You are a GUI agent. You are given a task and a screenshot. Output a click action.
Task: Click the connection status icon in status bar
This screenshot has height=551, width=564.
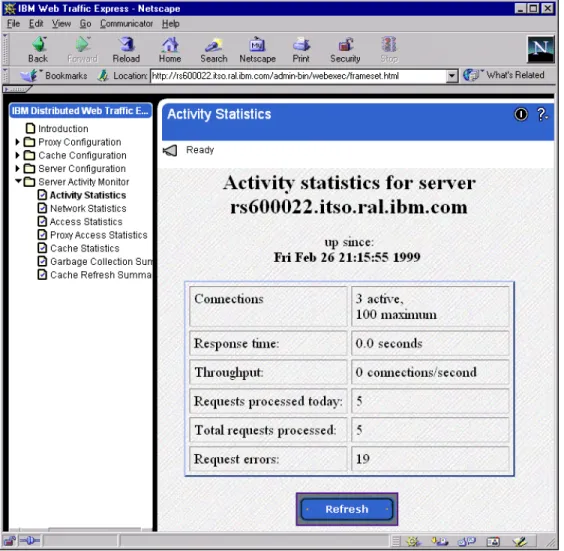(x=29, y=540)
